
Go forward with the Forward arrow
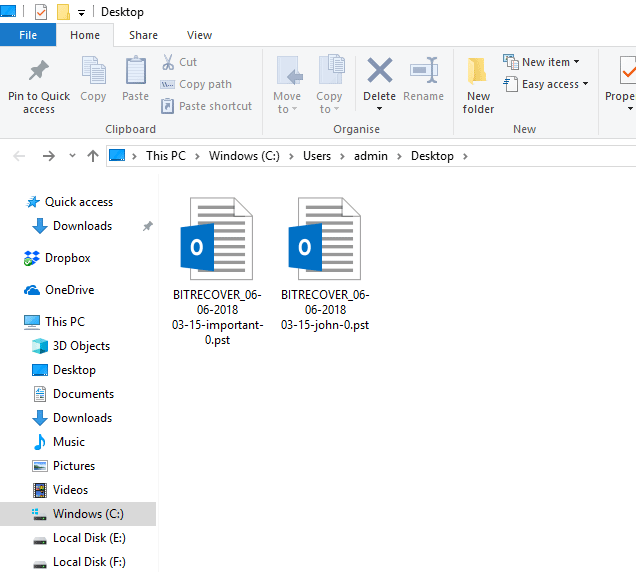click(x=49, y=156)
